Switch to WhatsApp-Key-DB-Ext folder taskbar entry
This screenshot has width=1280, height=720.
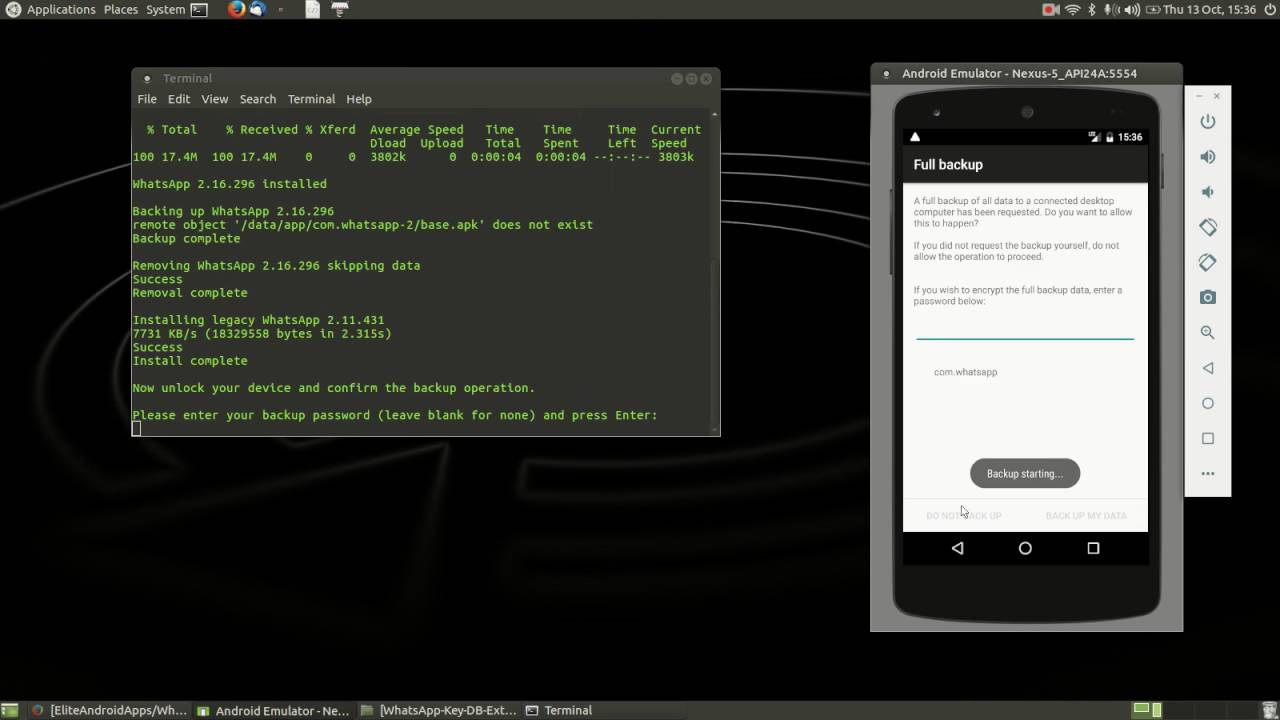pos(439,710)
